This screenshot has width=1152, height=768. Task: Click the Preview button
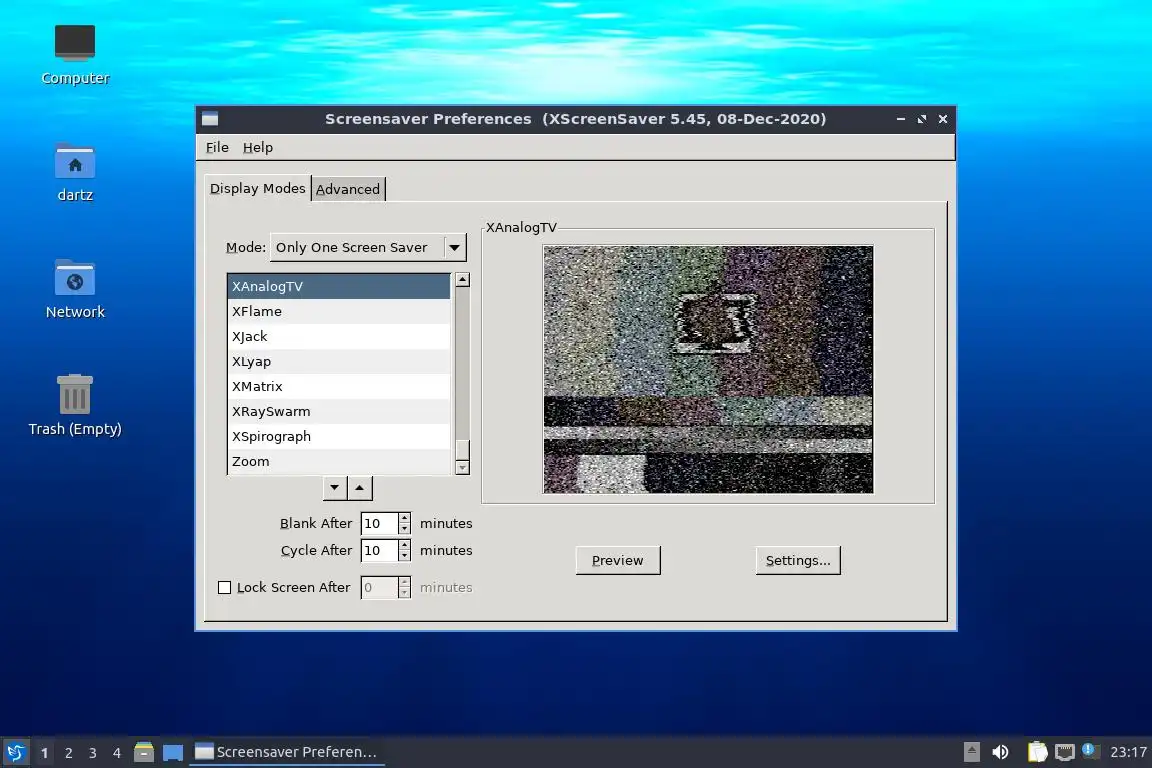pyautogui.click(x=618, y=560)
